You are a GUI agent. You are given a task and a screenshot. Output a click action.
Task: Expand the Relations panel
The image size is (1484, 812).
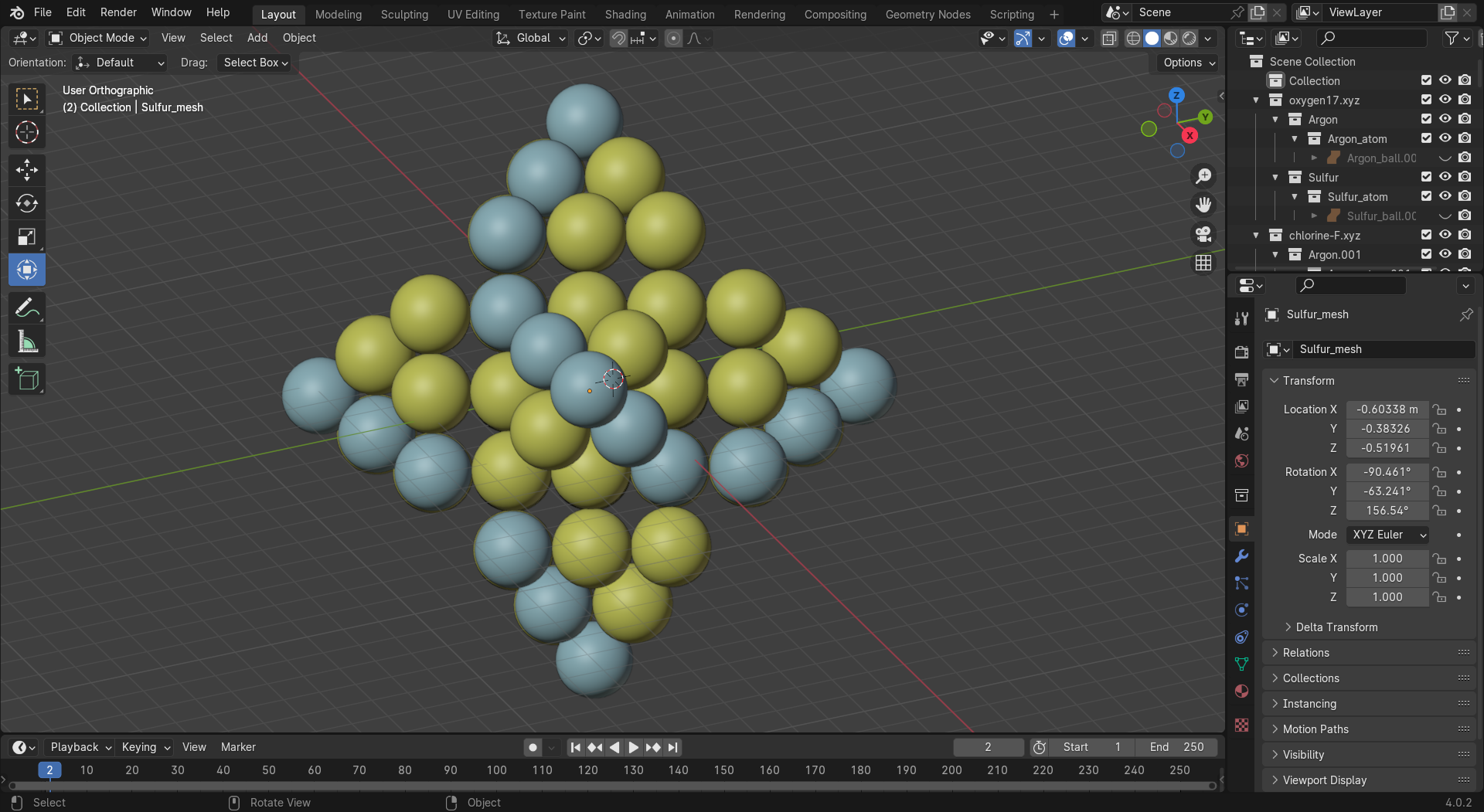(1305, 653)
